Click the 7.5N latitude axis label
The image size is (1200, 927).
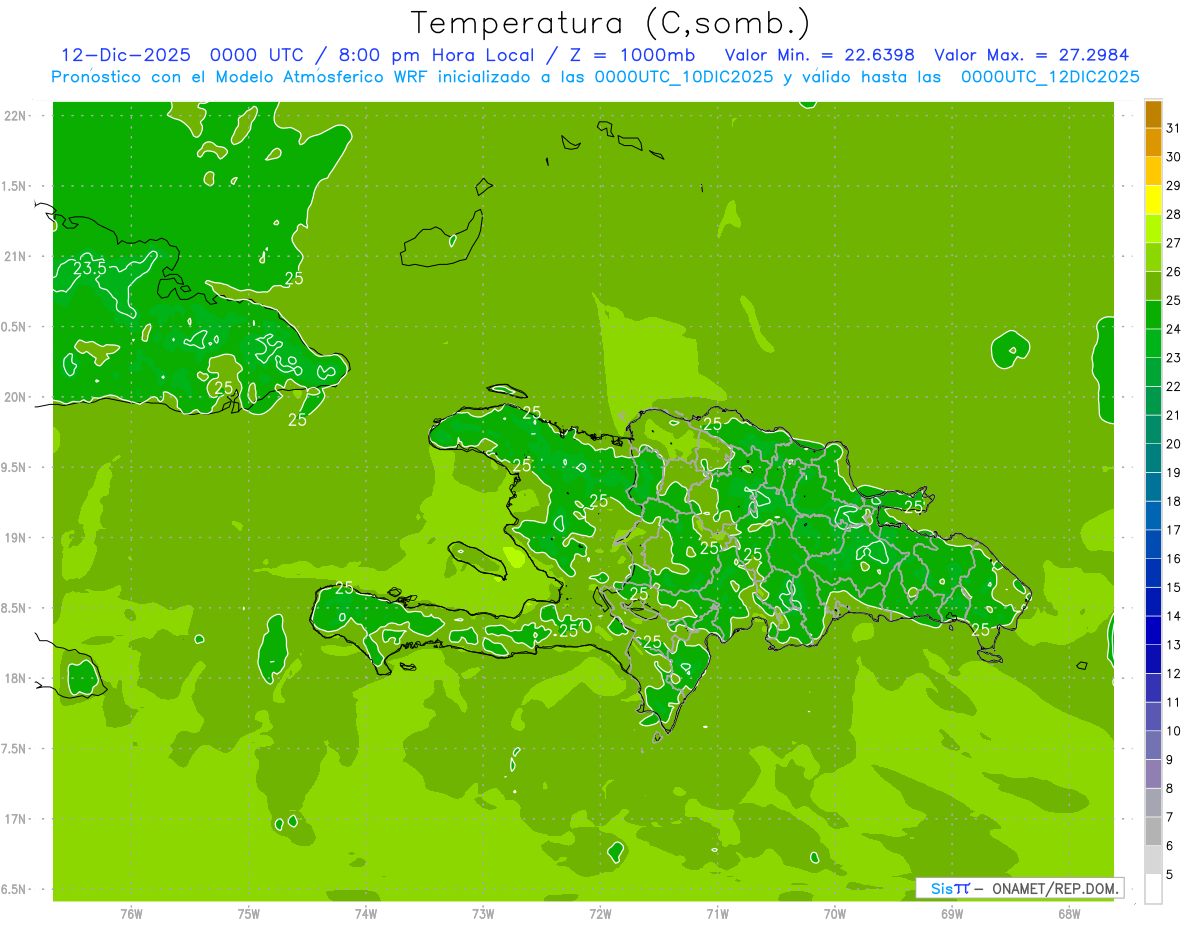pyautogui.click(x=15, y=749)
